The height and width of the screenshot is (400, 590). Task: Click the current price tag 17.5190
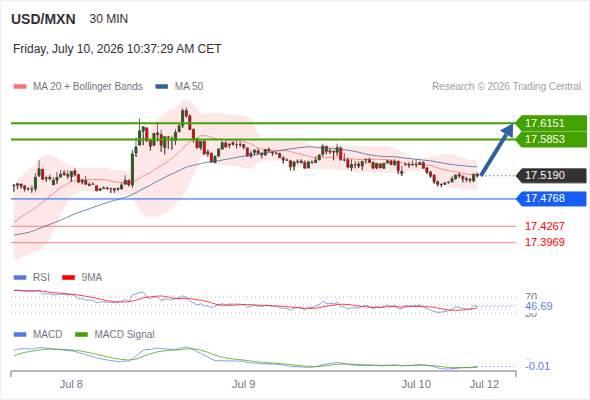(551, 175)
